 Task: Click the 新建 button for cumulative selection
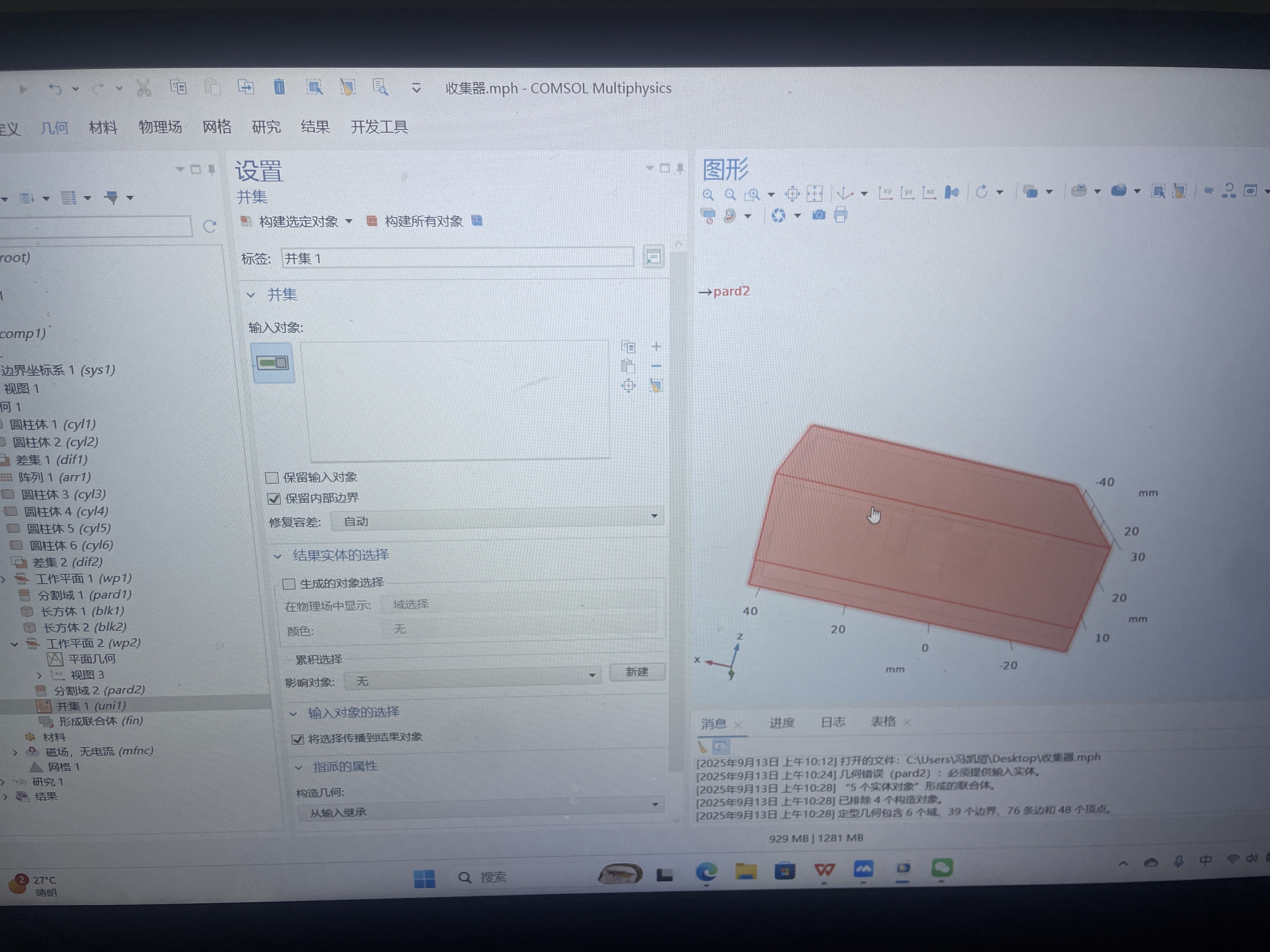[637, 671]
